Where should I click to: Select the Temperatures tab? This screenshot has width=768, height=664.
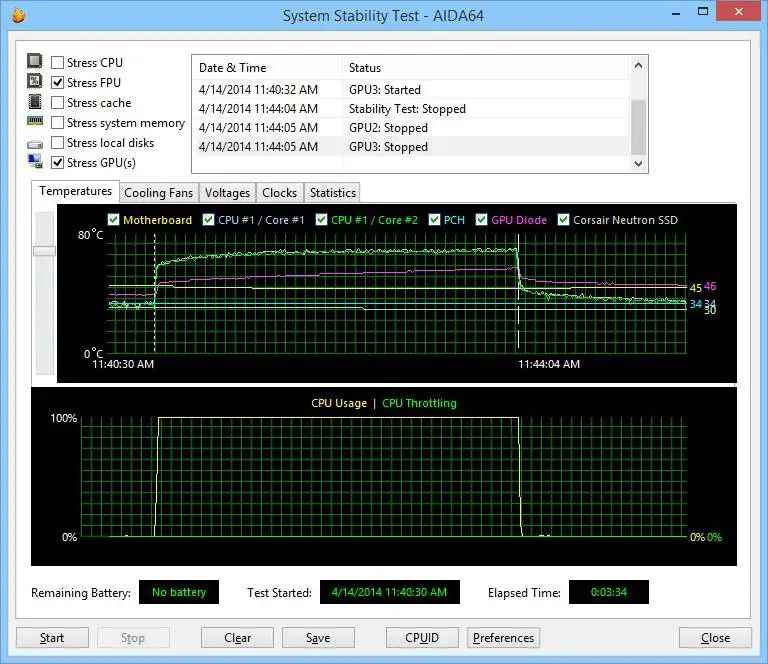coord(75,191)
